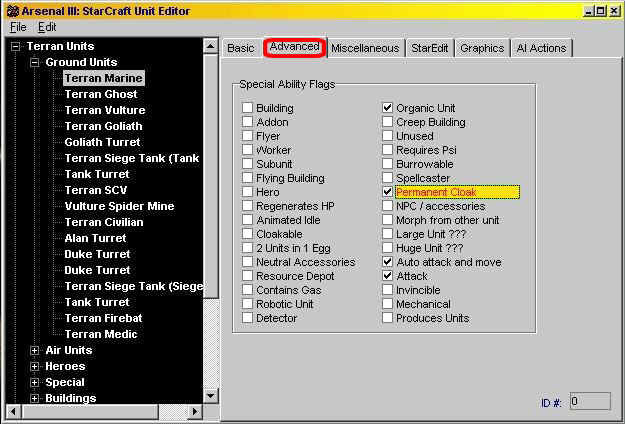
Task: Select Terran Marine in the unit tree
Action: pos(104,78)
